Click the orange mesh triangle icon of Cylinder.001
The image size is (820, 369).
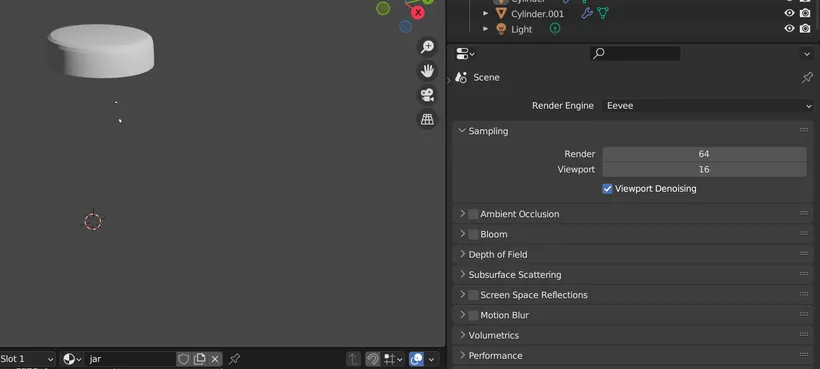(501, 14)
